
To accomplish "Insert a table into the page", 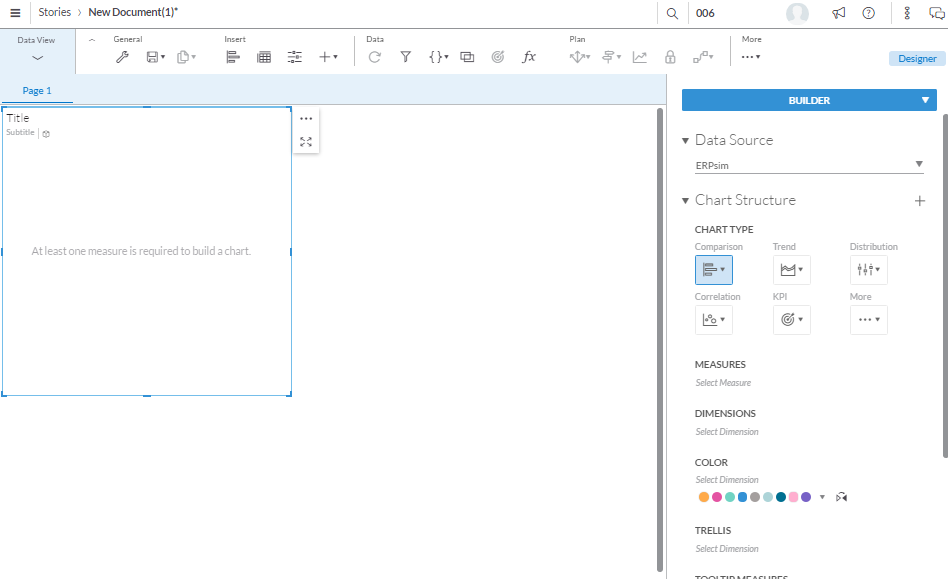I will pyautogui.click(x=263, y=57).
